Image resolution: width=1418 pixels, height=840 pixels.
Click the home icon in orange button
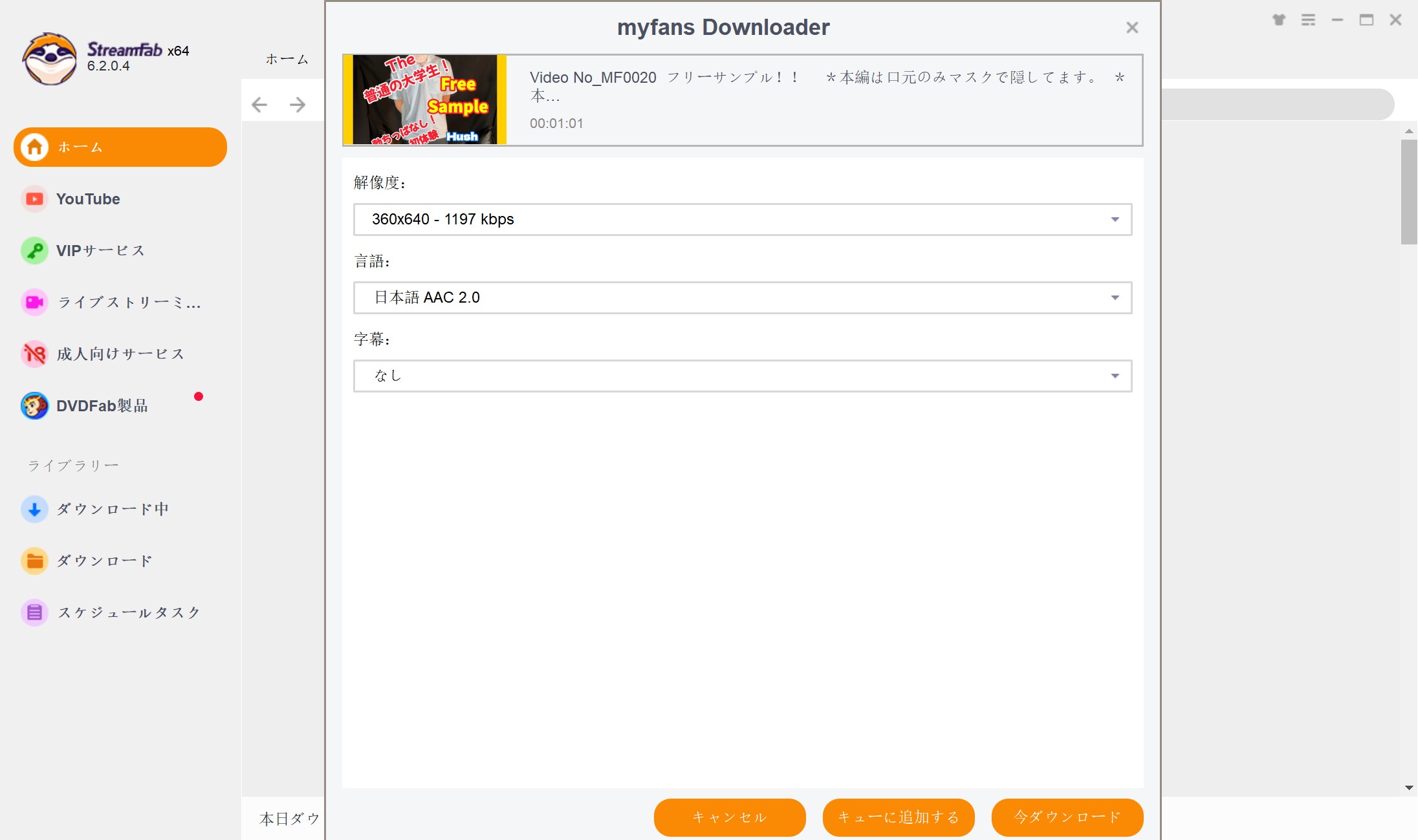(x=34, y=147)
